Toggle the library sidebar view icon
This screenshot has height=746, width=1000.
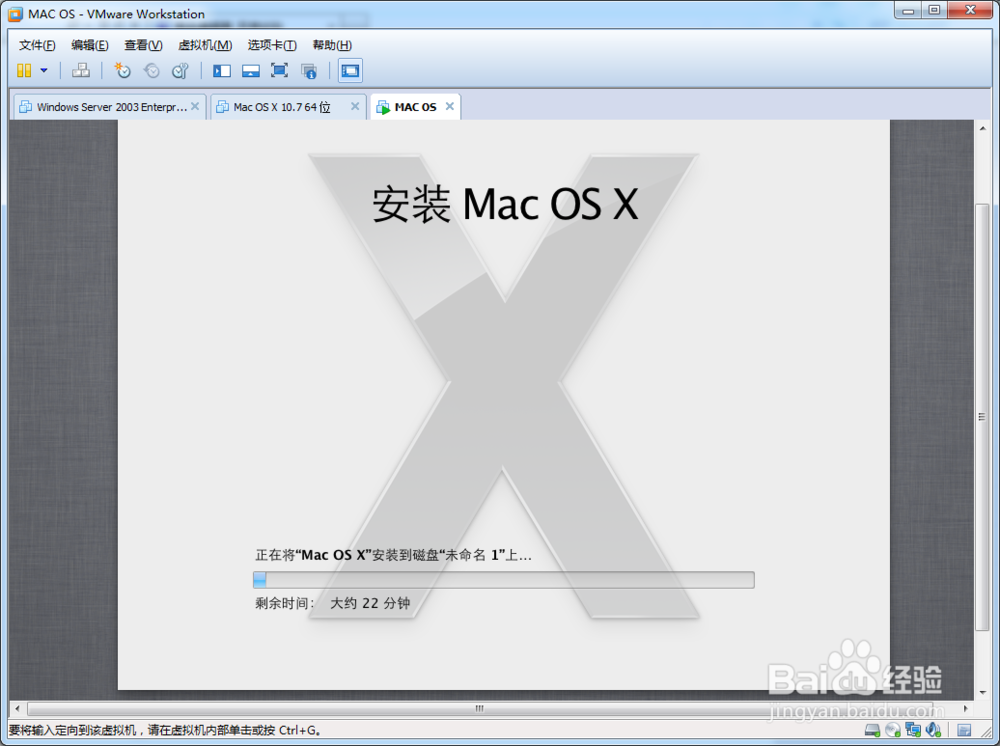(221, 70)
